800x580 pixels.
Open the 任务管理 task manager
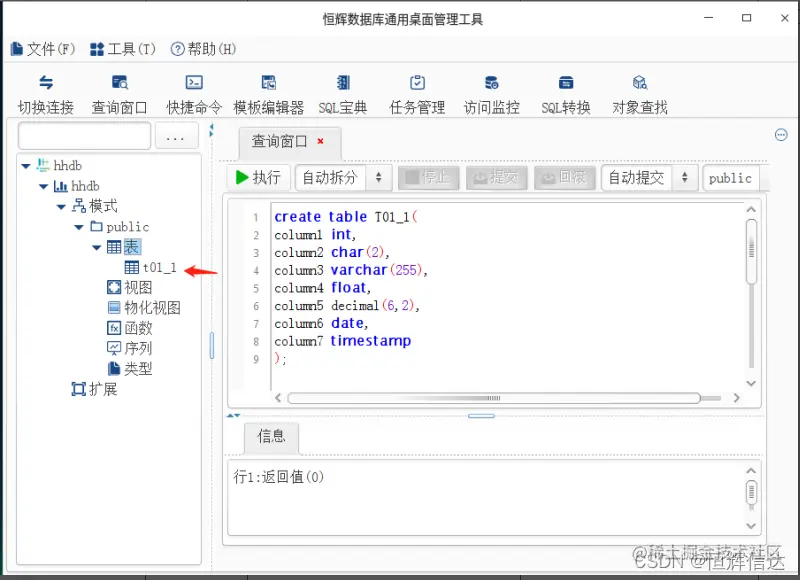tap(416, 93)
